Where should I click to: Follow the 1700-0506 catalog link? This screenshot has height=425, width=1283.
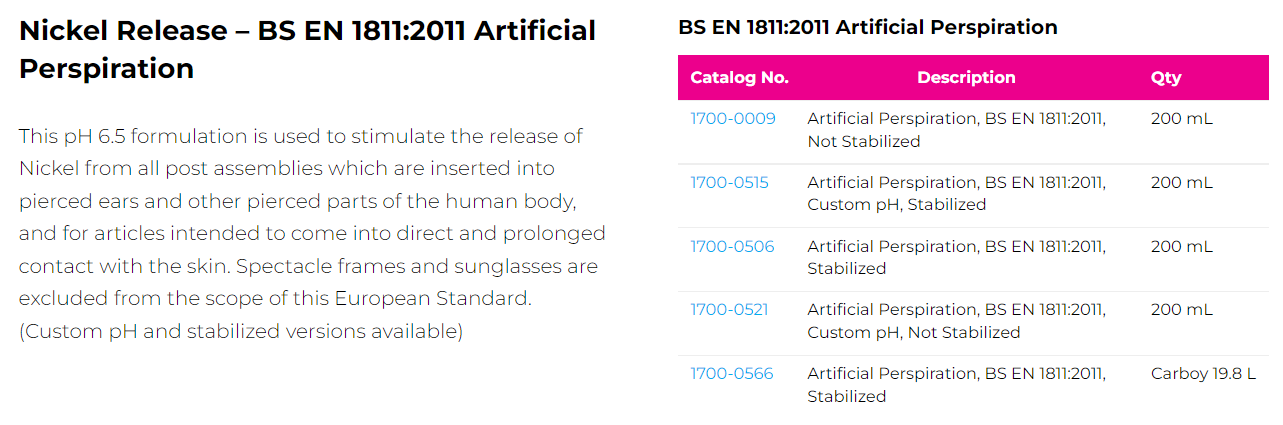(x=732, y=247)
